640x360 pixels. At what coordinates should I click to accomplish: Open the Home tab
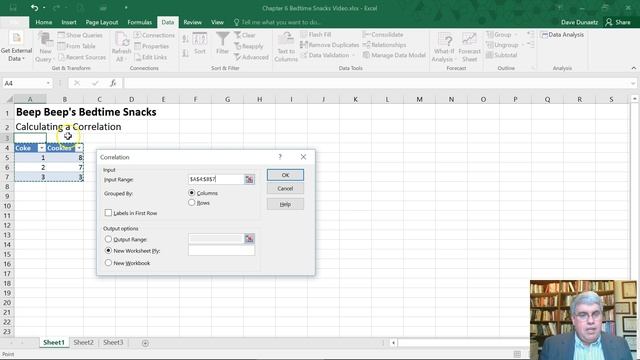(43, 22)
